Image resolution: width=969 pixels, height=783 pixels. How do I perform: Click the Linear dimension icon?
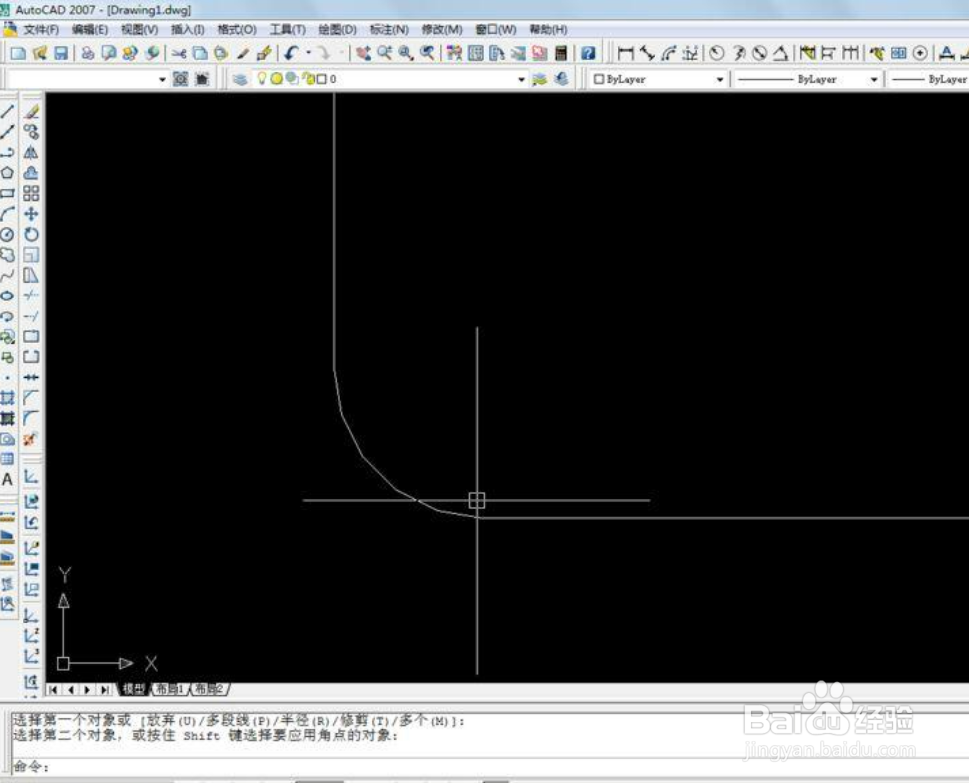[625, 53]
